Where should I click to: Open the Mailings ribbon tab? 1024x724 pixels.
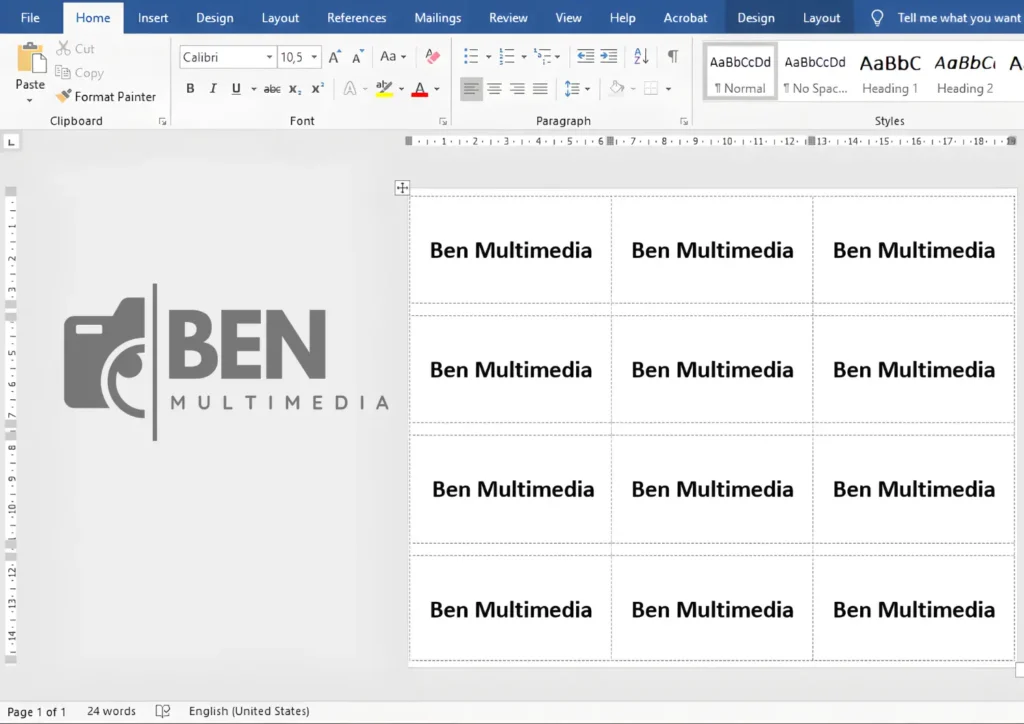tap(437, 17)
